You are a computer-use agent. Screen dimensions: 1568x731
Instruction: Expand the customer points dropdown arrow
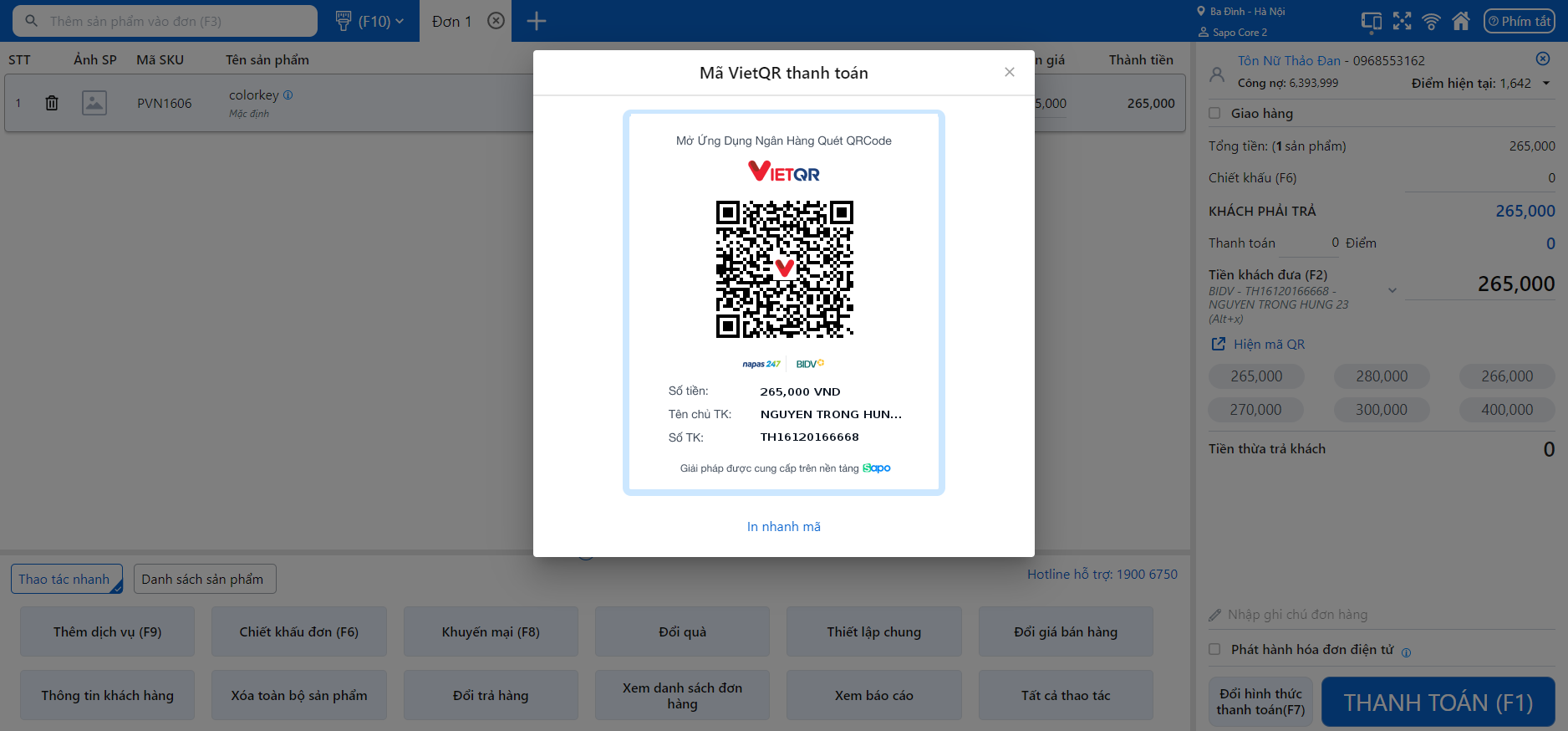pos(1546,84)
